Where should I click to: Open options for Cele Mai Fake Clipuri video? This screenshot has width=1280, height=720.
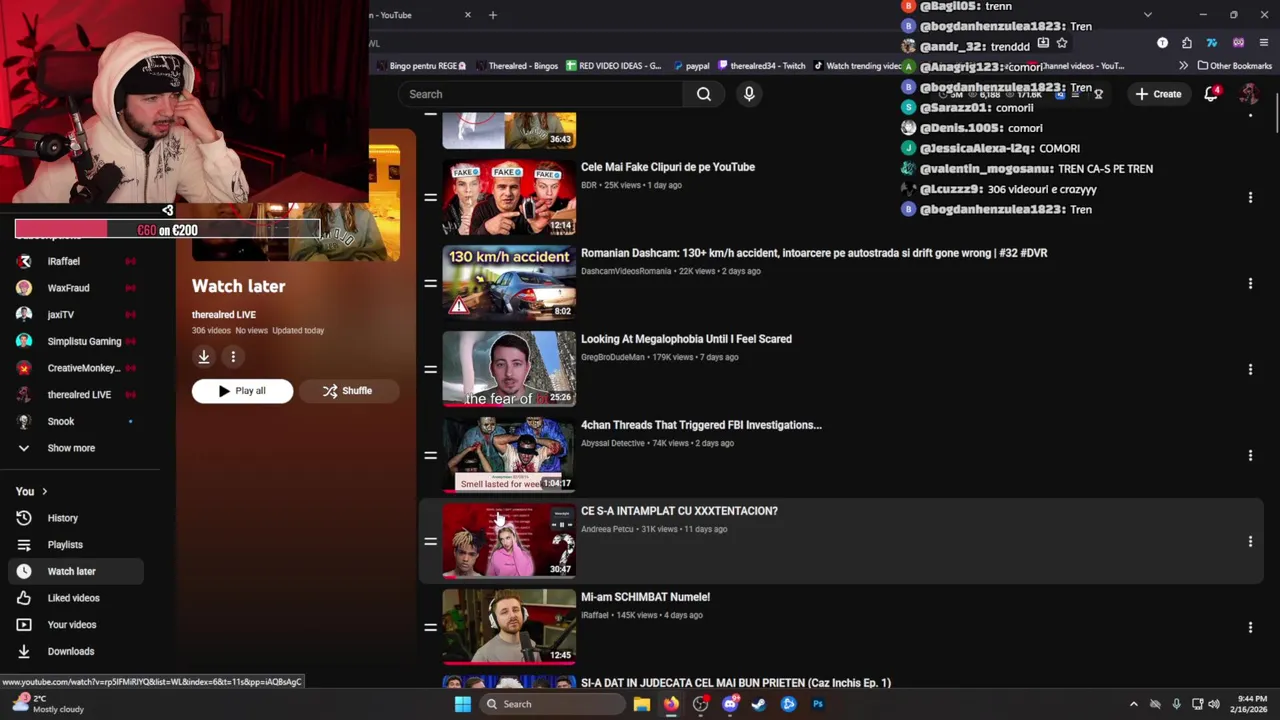(1250, 198)
